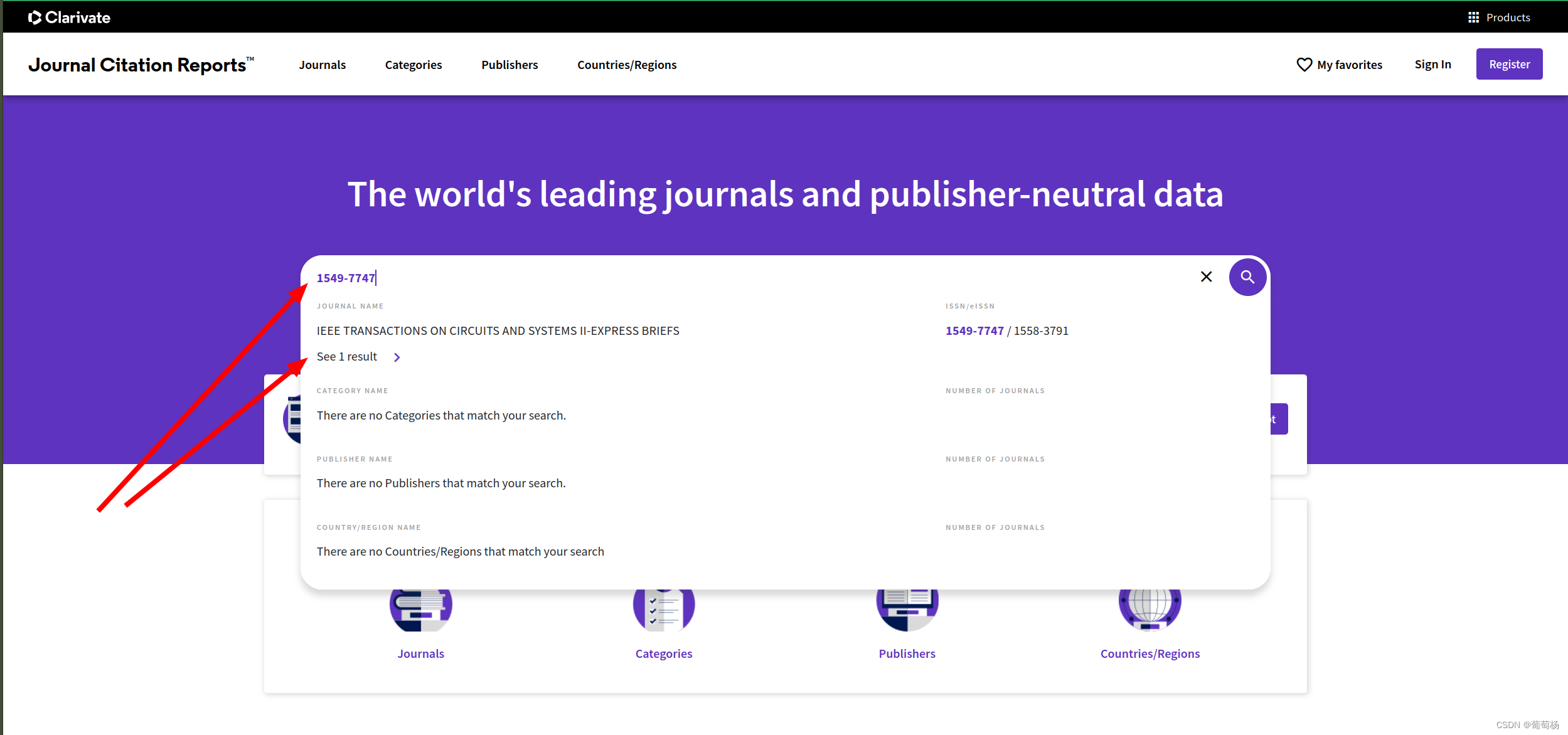Image resolution: width=1568 pixels, height=735 pixels.
Task: Click the Register button
Action: point(1508,64)
